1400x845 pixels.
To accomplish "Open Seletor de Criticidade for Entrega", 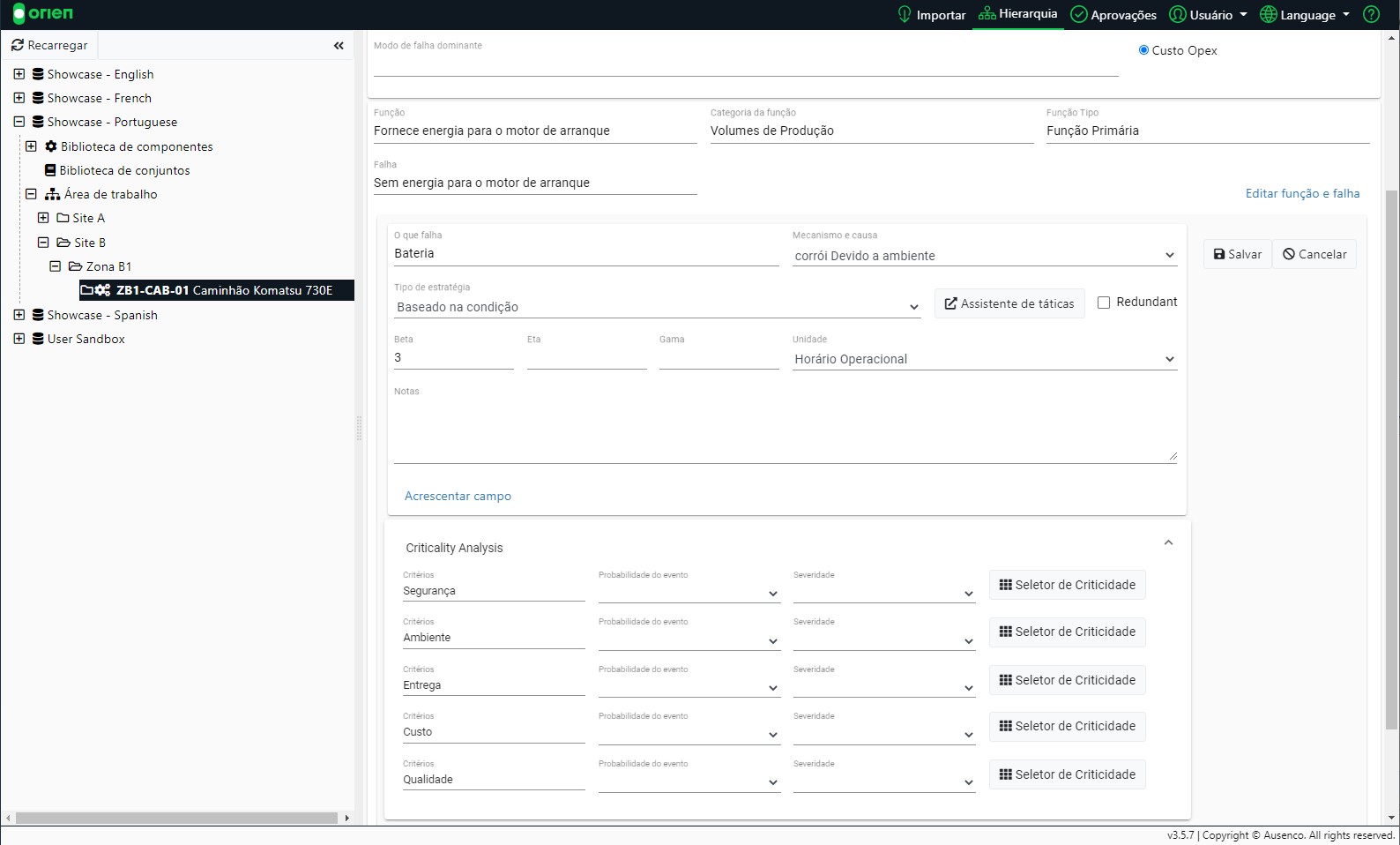I will (x=1067, y=680).
